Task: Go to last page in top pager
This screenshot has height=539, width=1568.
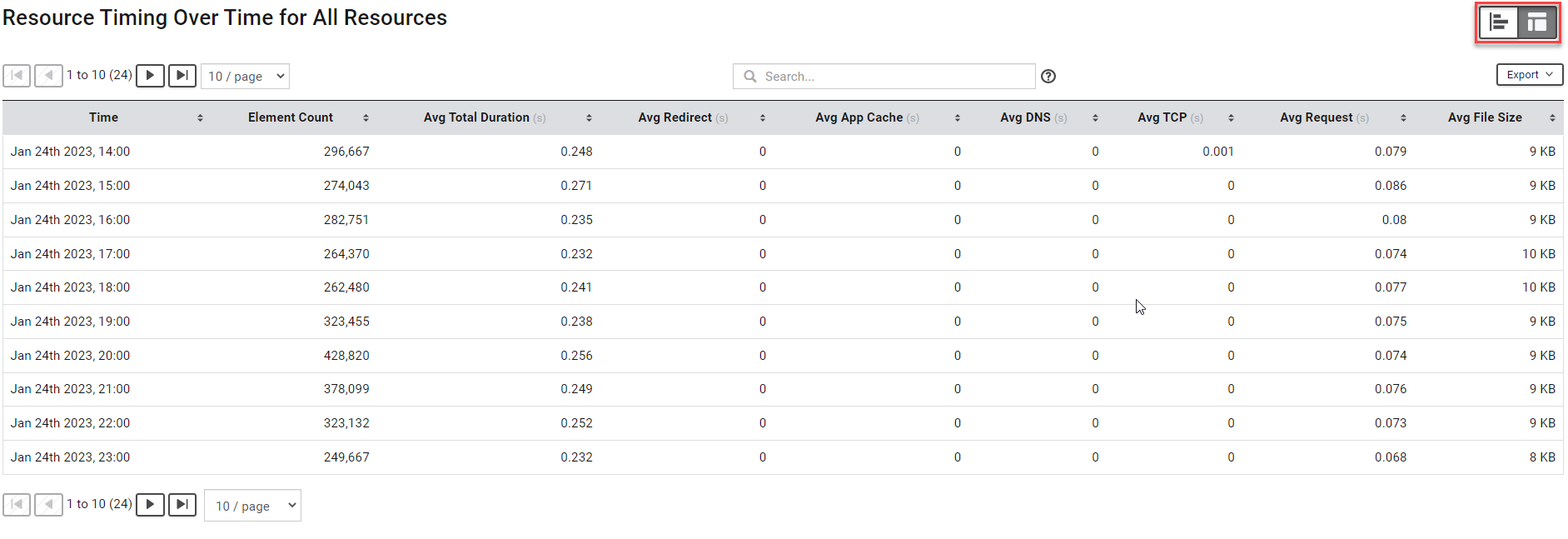Action: [182, 75]
